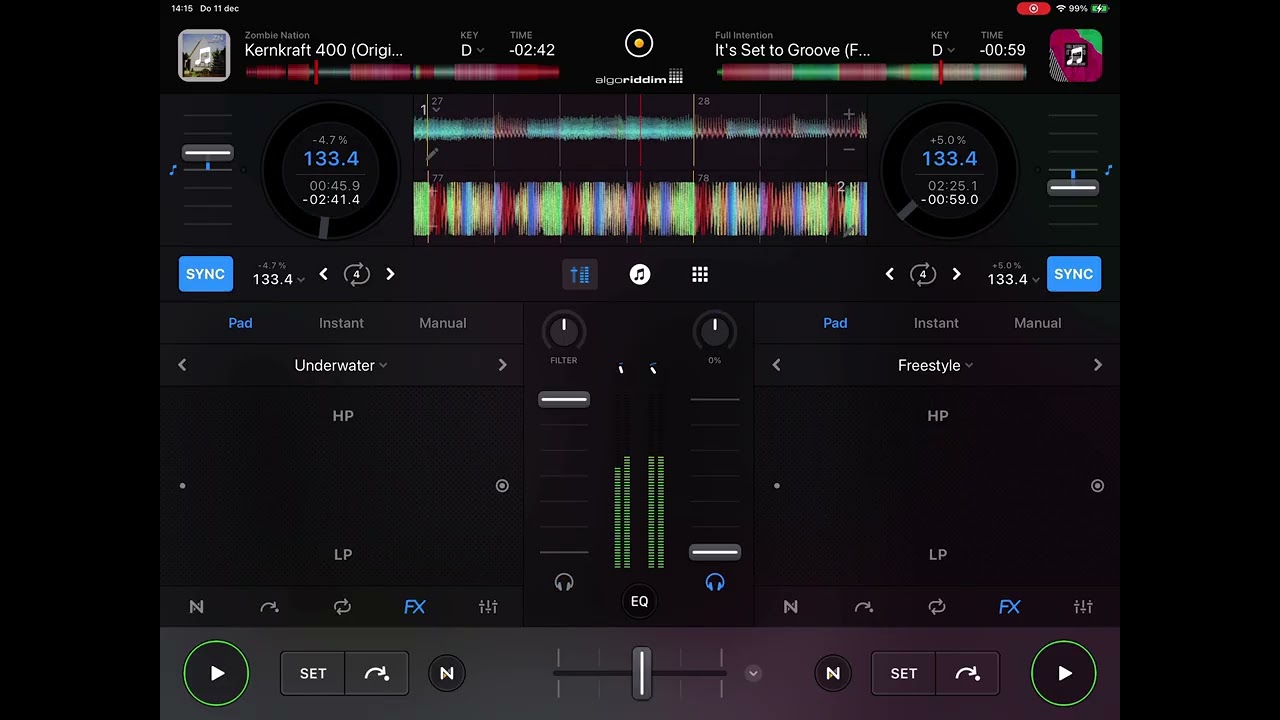Select the Instant tab on right deck
1280x720 pixels.
pos(936,323)
